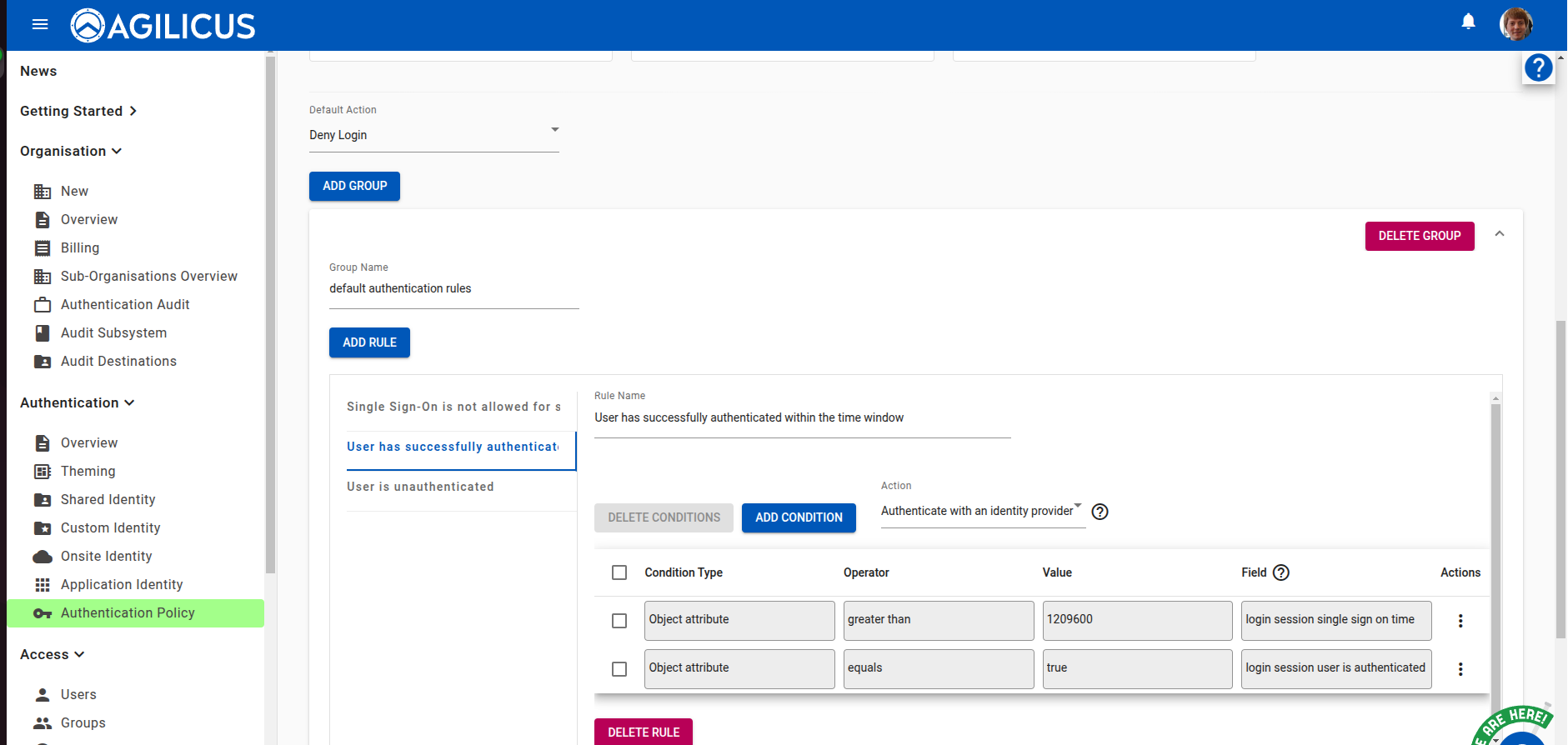Check the user is authenticated condition row
Viewport: 1568px width, 745px height.
click(x=619, y=669)
